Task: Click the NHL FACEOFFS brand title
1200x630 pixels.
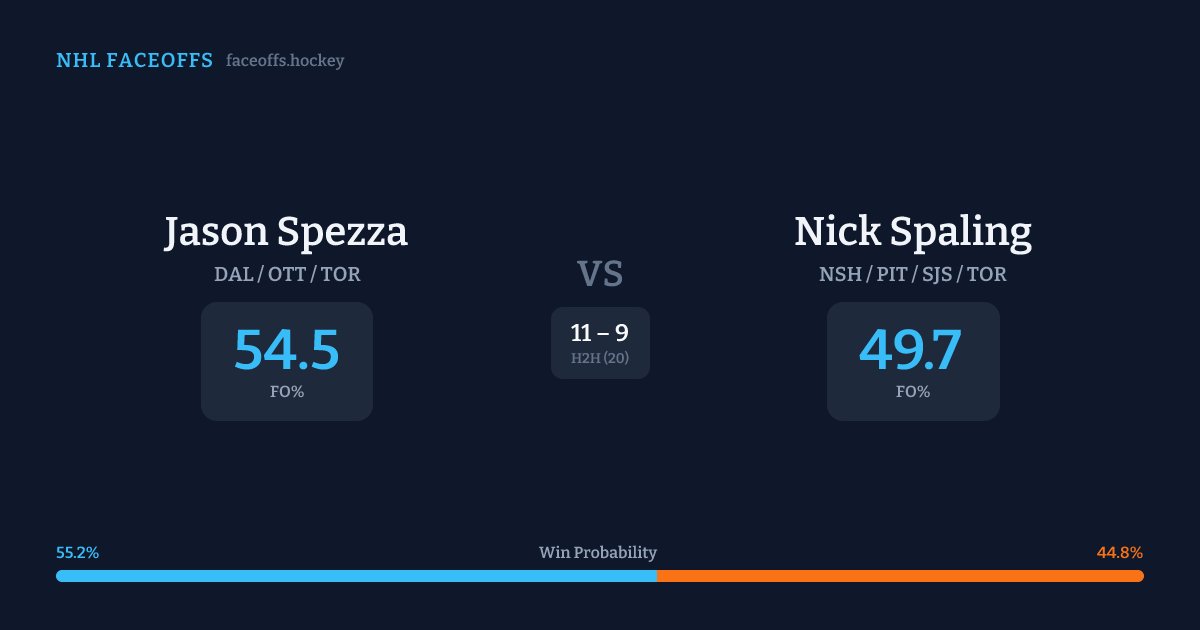Action: [134, 61]
